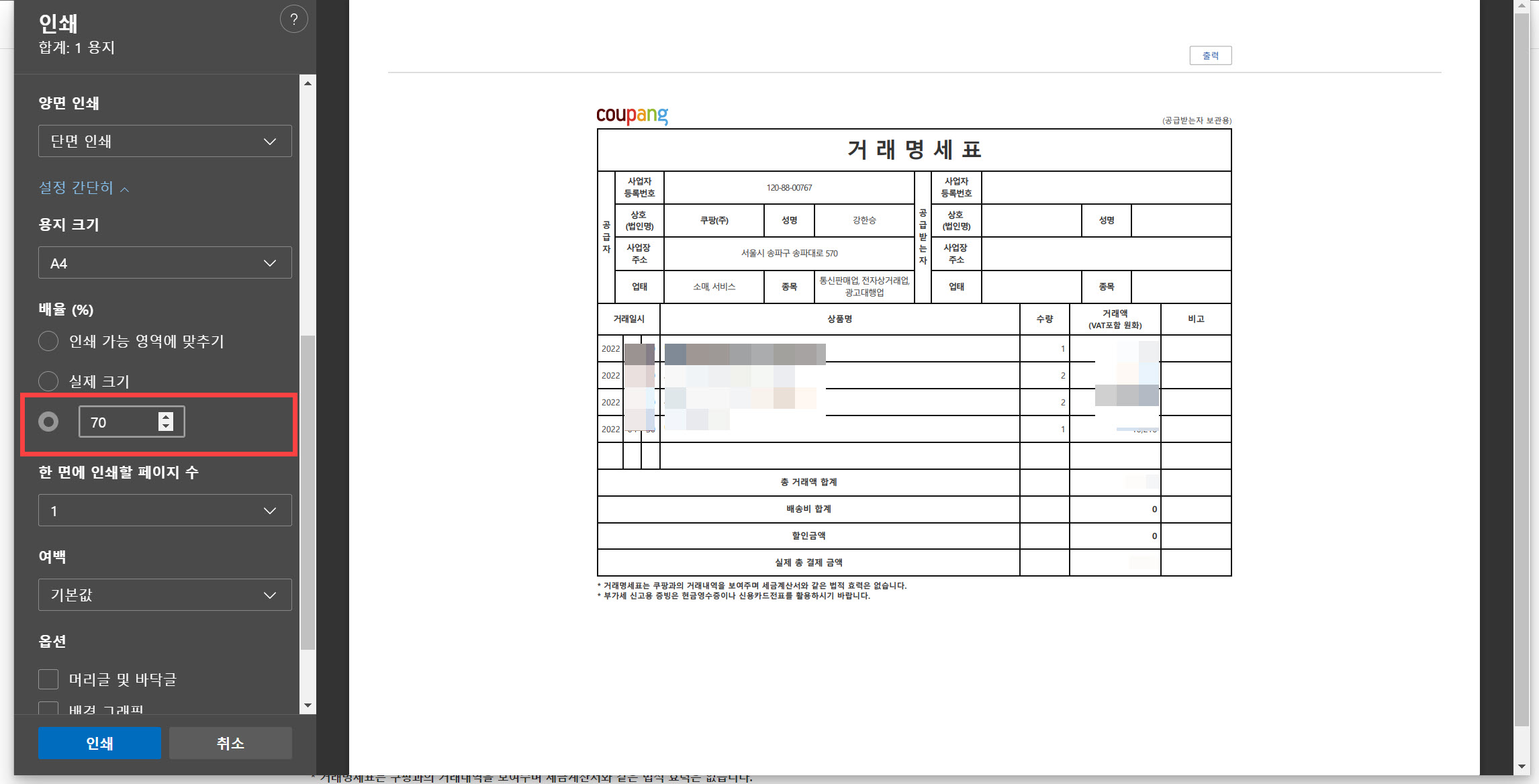Select the custom scale radio button
This screenshot has width=1539, height=784.
(x=48, y=422)
